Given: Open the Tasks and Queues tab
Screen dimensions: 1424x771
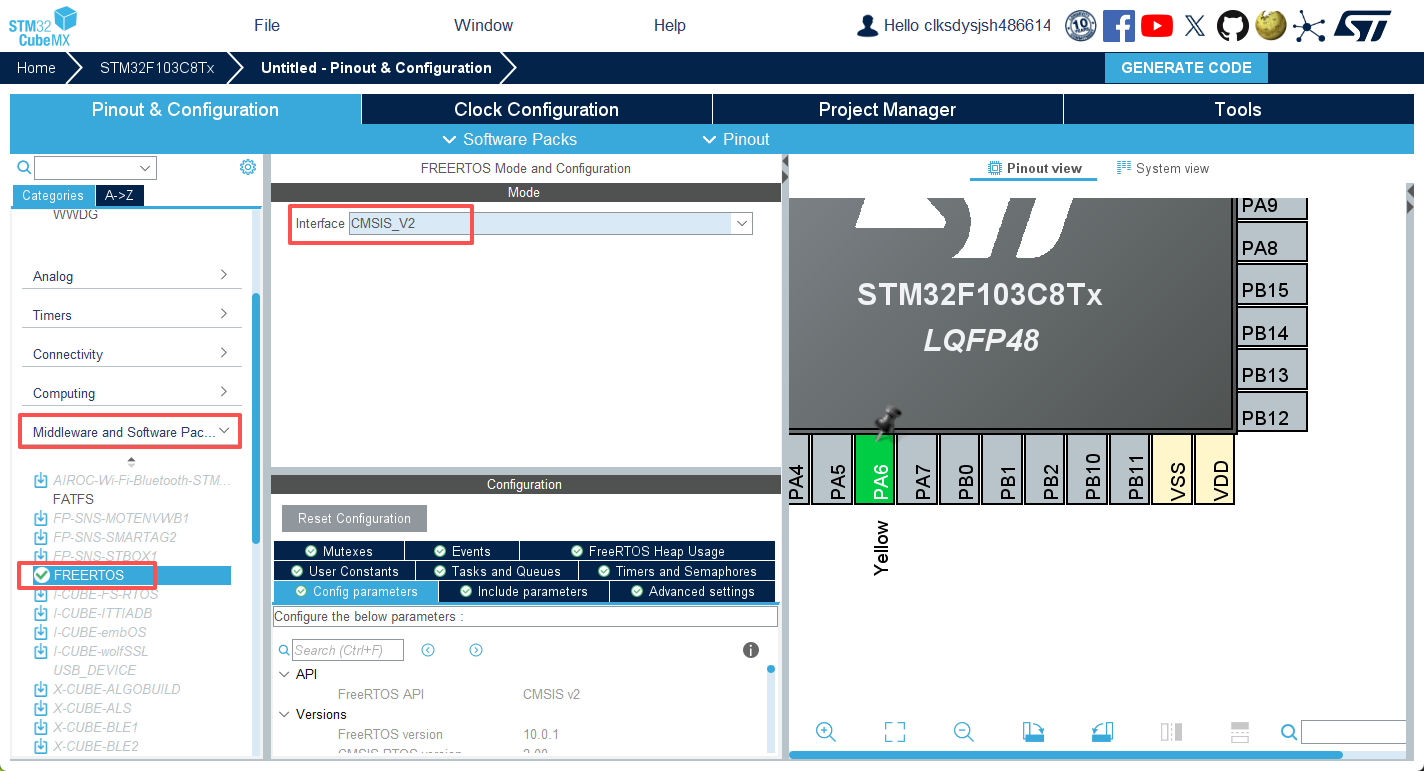Looking at the screenshot, I should 498,571.
